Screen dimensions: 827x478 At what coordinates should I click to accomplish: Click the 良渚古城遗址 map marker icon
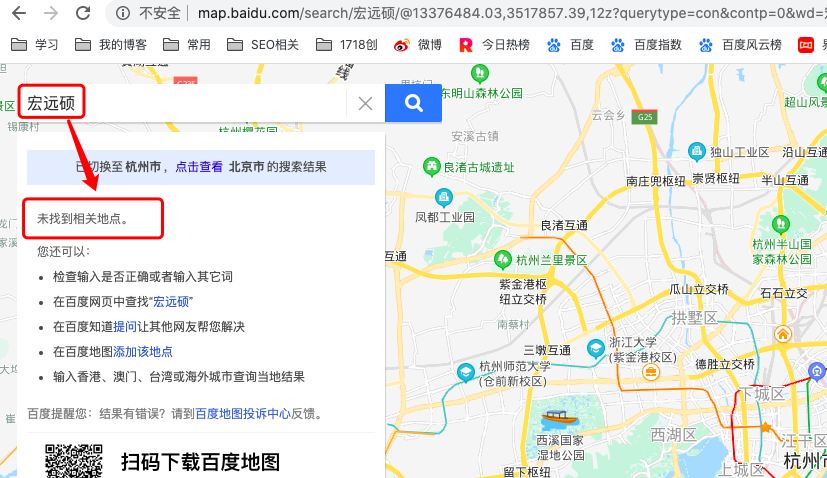tap(431, 166)
